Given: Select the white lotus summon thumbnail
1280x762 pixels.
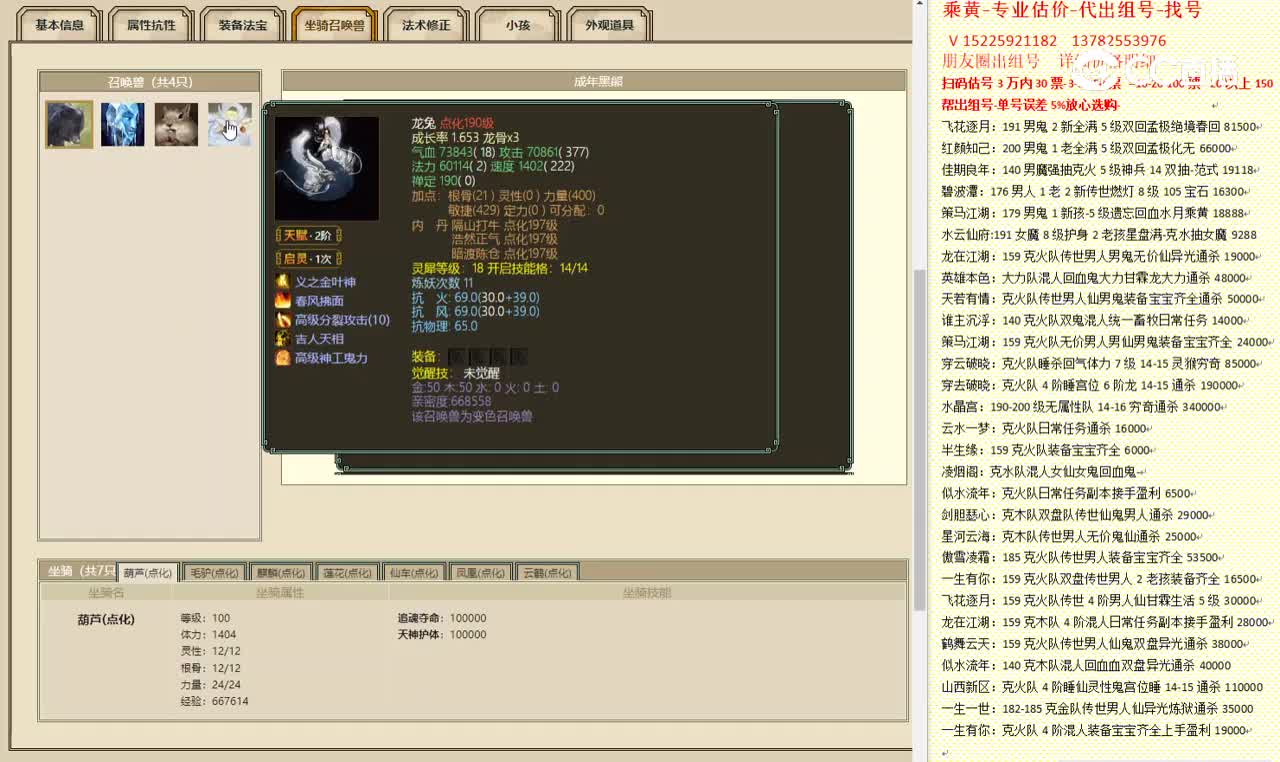Looking at the screenshot, I should pyautogui.click(x=229, y=124).
